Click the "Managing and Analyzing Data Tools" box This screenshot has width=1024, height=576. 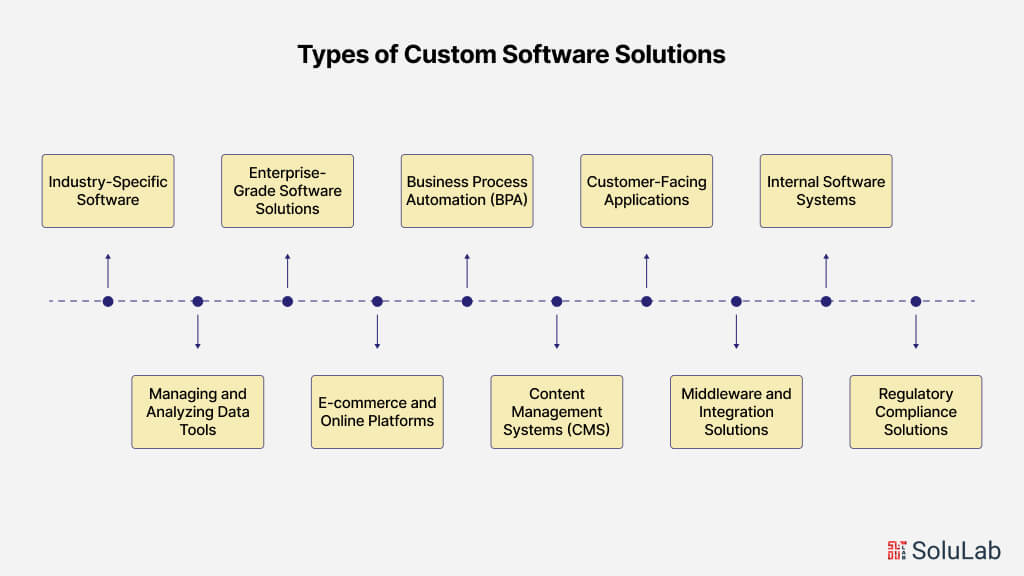pos(198,411)
